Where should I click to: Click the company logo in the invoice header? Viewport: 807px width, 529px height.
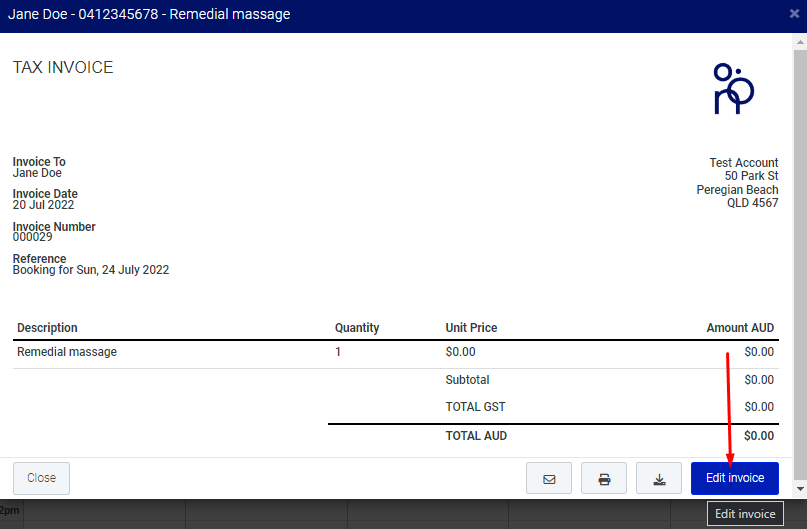733,89
